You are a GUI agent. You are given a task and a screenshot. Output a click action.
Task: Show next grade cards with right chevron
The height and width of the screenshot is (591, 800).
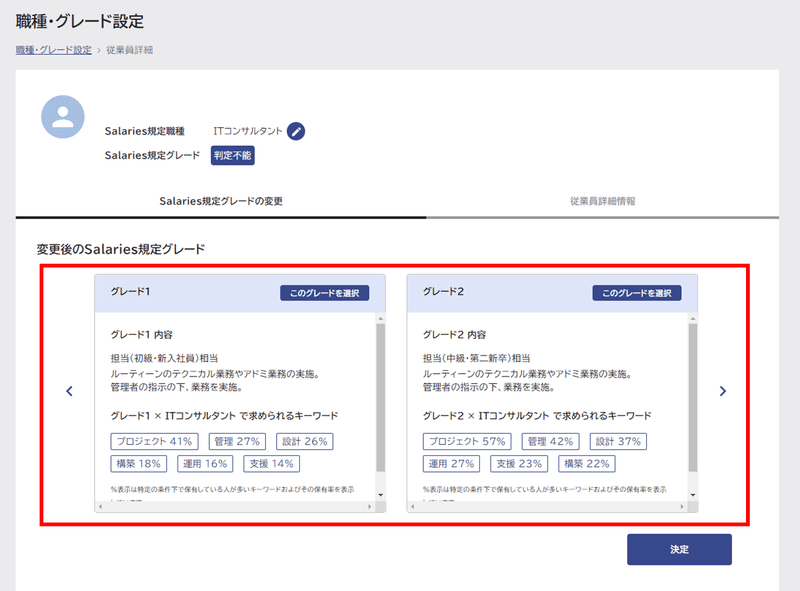(x=722, y=391)
